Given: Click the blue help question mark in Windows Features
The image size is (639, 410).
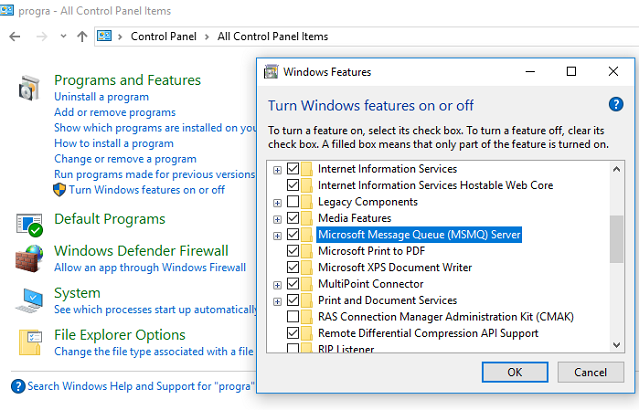Looking at the screenshot, I should pyautogui.click(x=616, y=105).
